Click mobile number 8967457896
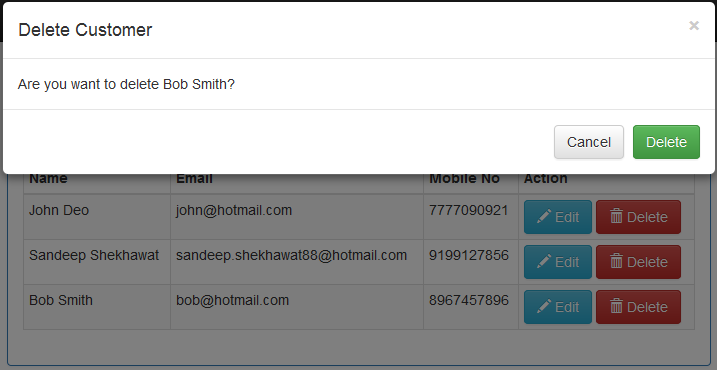The image size is (717, 370). [x=469, y=300]
